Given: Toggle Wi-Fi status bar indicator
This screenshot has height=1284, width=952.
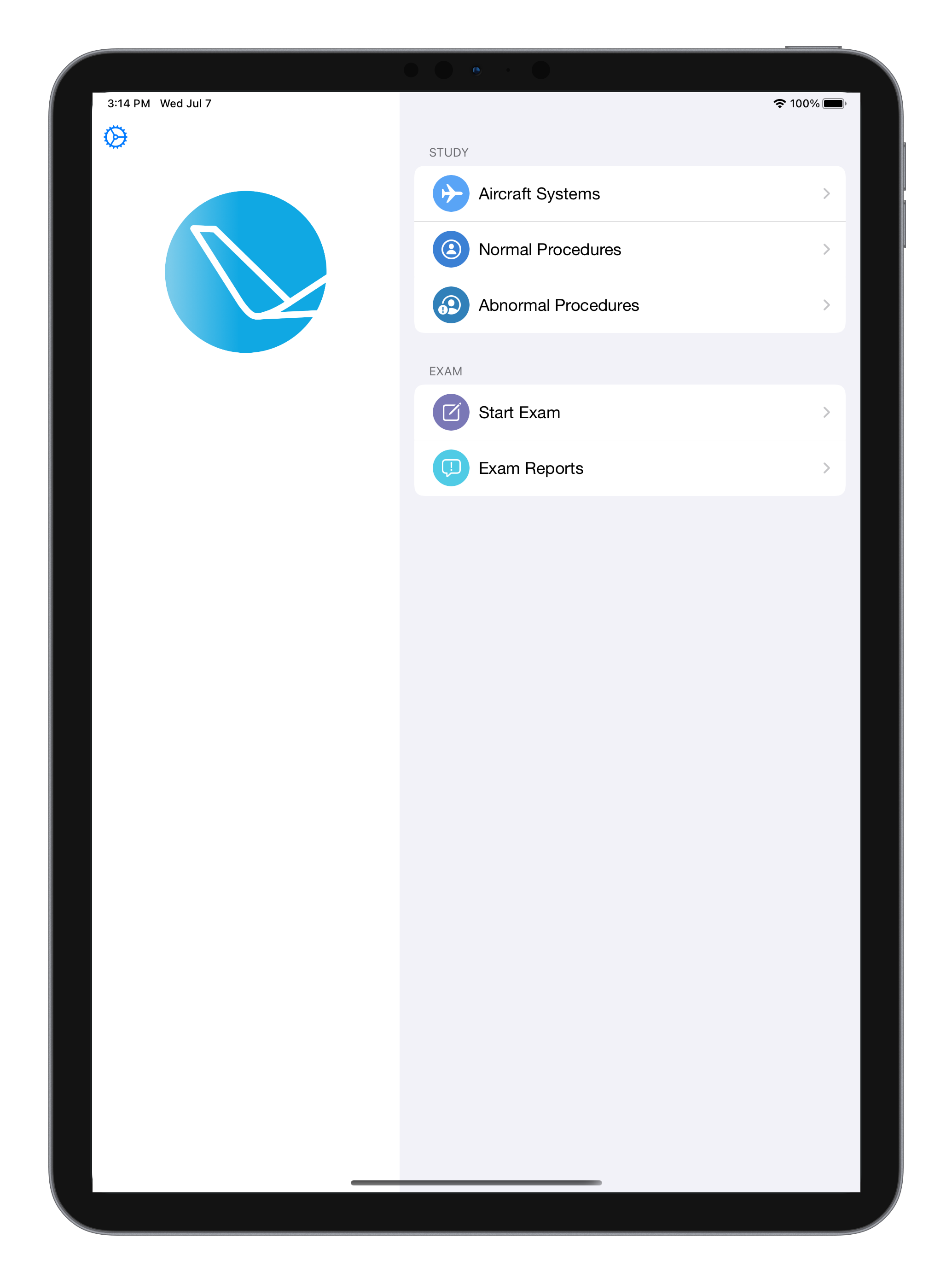Looking at the screenshot, I should click(x=779, y=103).
